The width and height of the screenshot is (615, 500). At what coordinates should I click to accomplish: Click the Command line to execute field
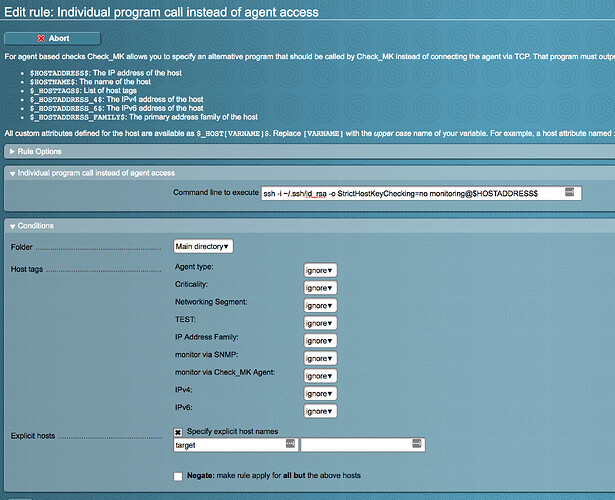point(421,193)
